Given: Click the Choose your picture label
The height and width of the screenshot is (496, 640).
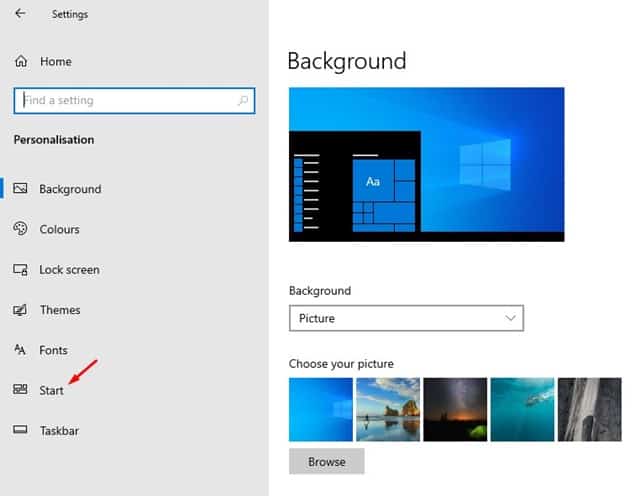Looking at the screenshot, I should point(341,364).
